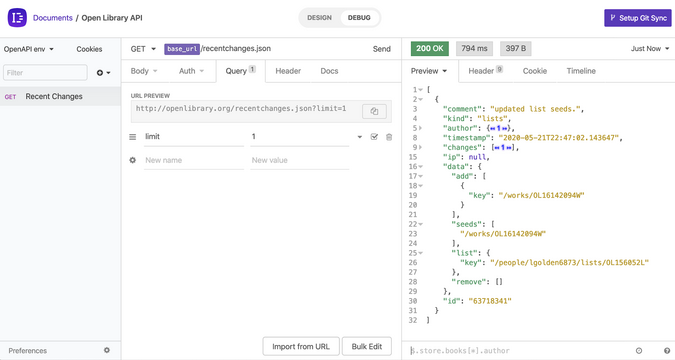Open the Docs tab
Viewport: 675px width, 360px height.
pos(329,71)
